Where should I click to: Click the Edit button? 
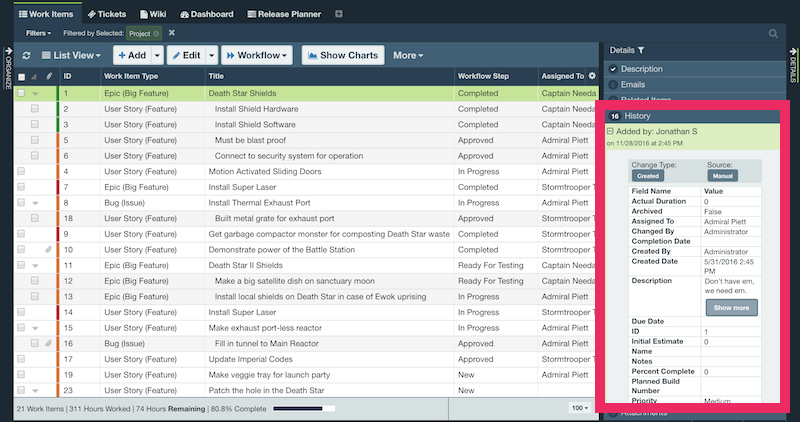pyautogui.click(x=186, y=55)
